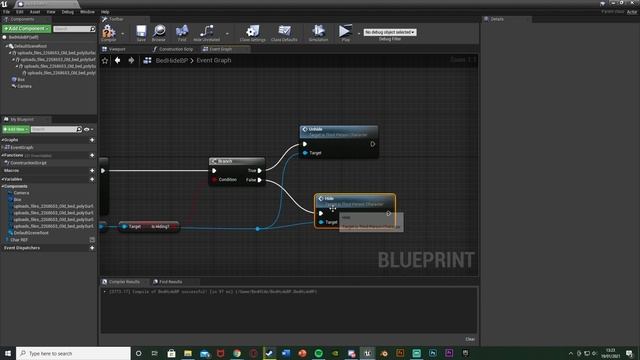This screenshot has height=360, width=640.
Task: Focus the Windows taskbar search box
Action: (73, 353)
